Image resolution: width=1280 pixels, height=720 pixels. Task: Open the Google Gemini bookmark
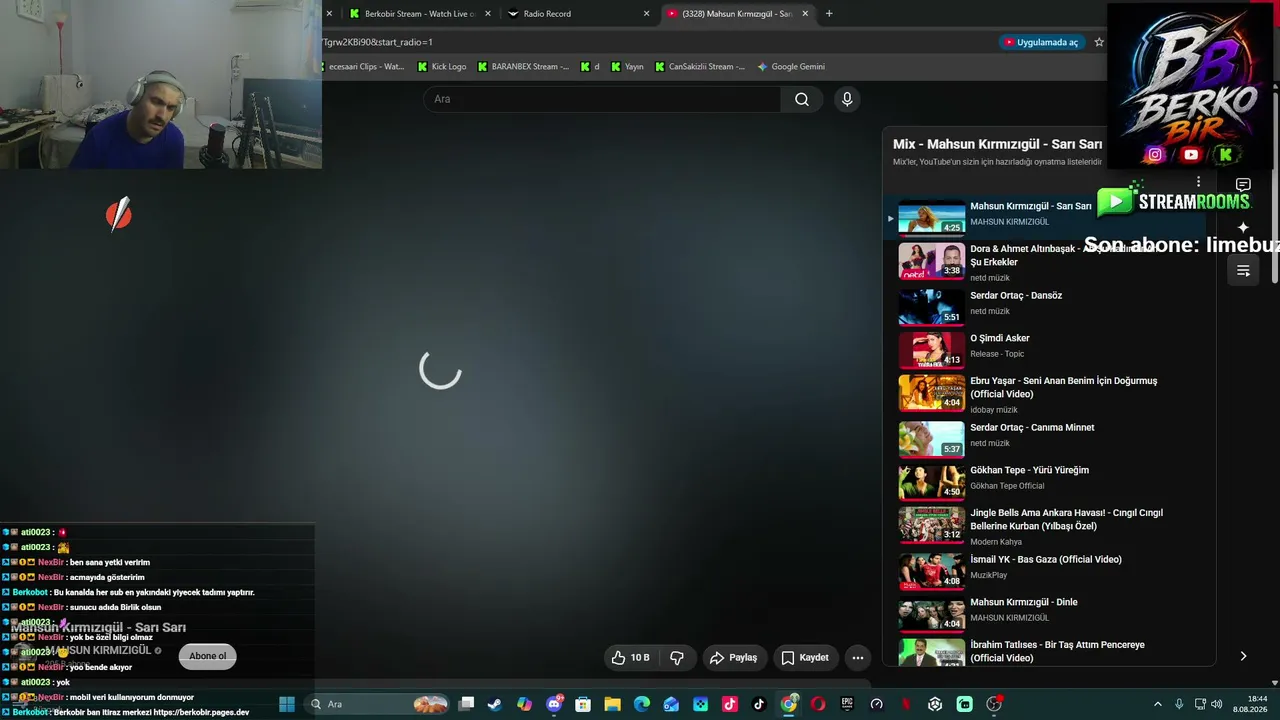[791, 67]
